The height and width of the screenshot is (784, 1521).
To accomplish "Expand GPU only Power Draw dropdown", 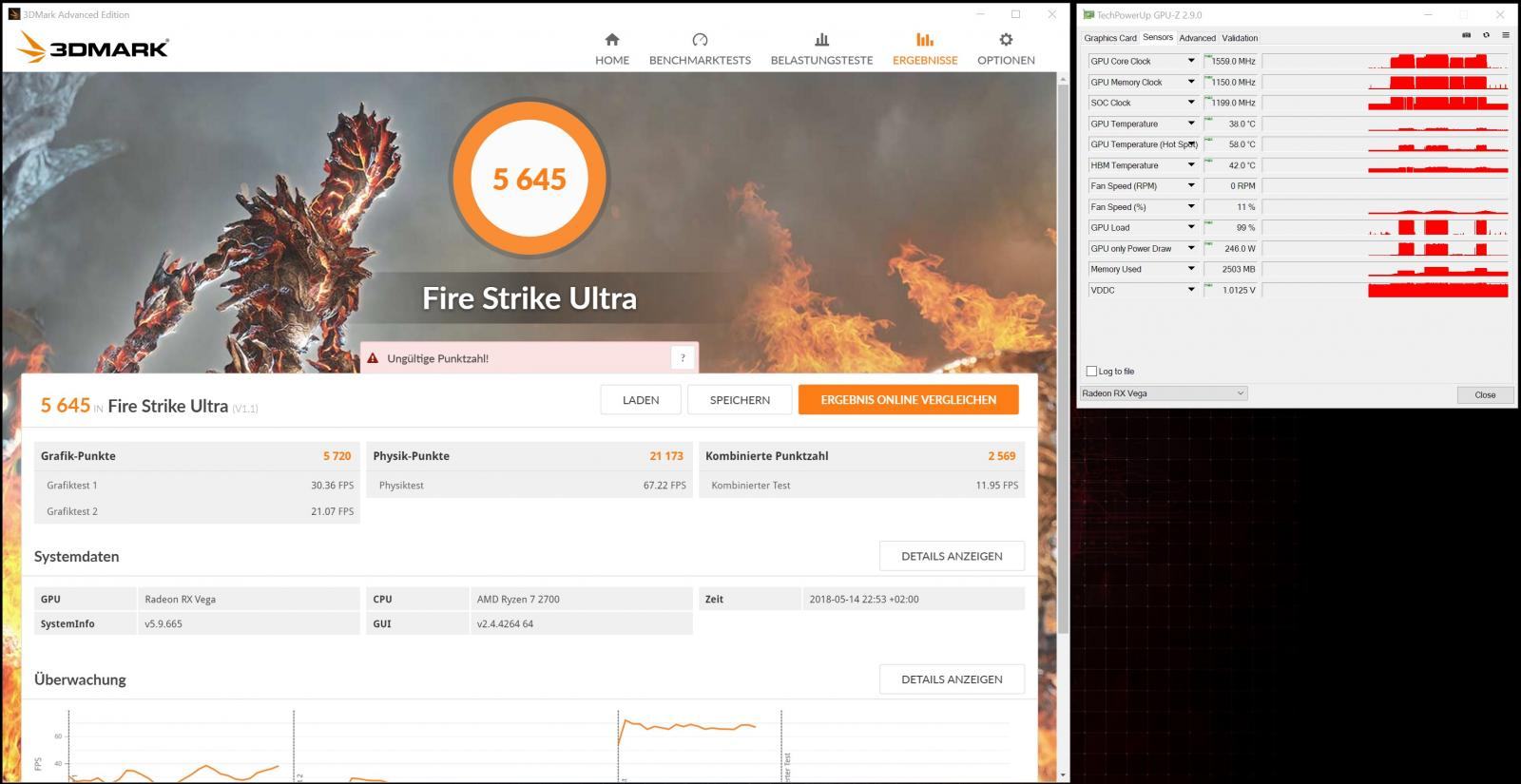I will point(1190,248).
